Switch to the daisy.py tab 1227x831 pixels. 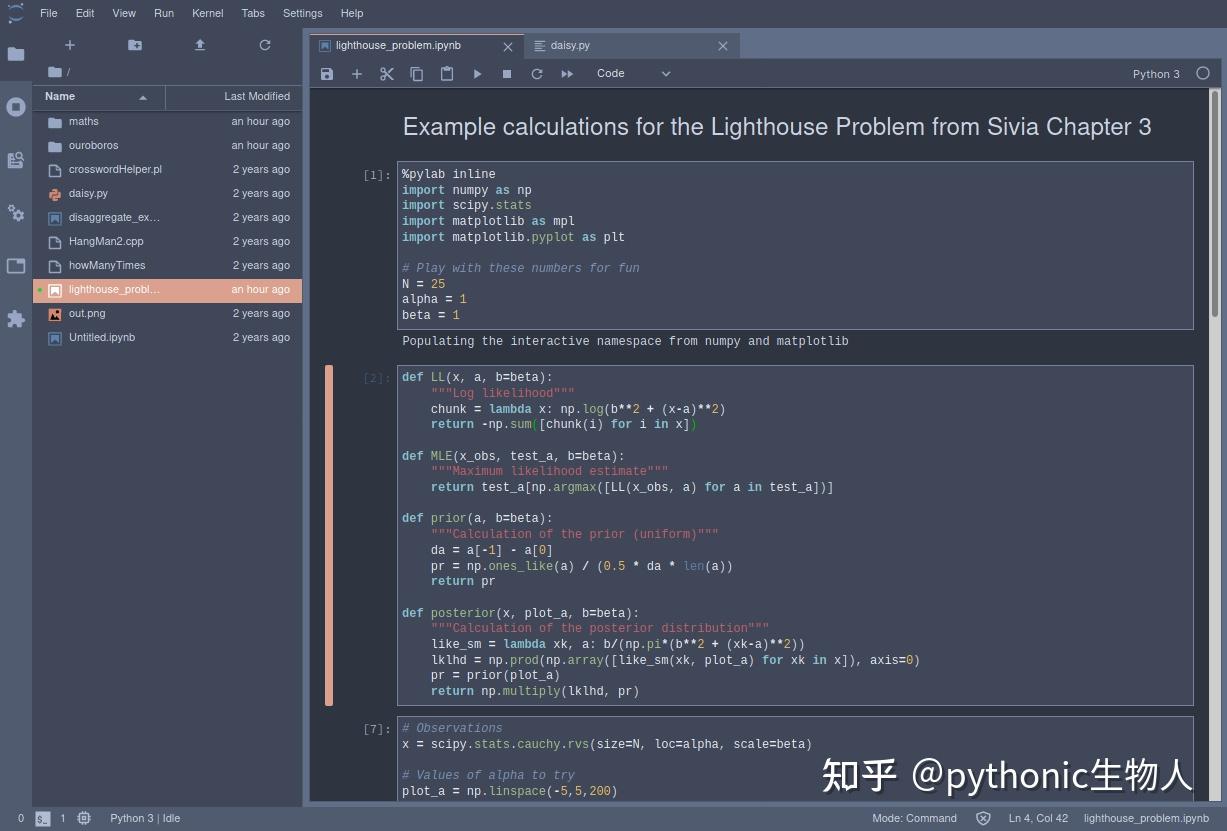pos(570,45)
